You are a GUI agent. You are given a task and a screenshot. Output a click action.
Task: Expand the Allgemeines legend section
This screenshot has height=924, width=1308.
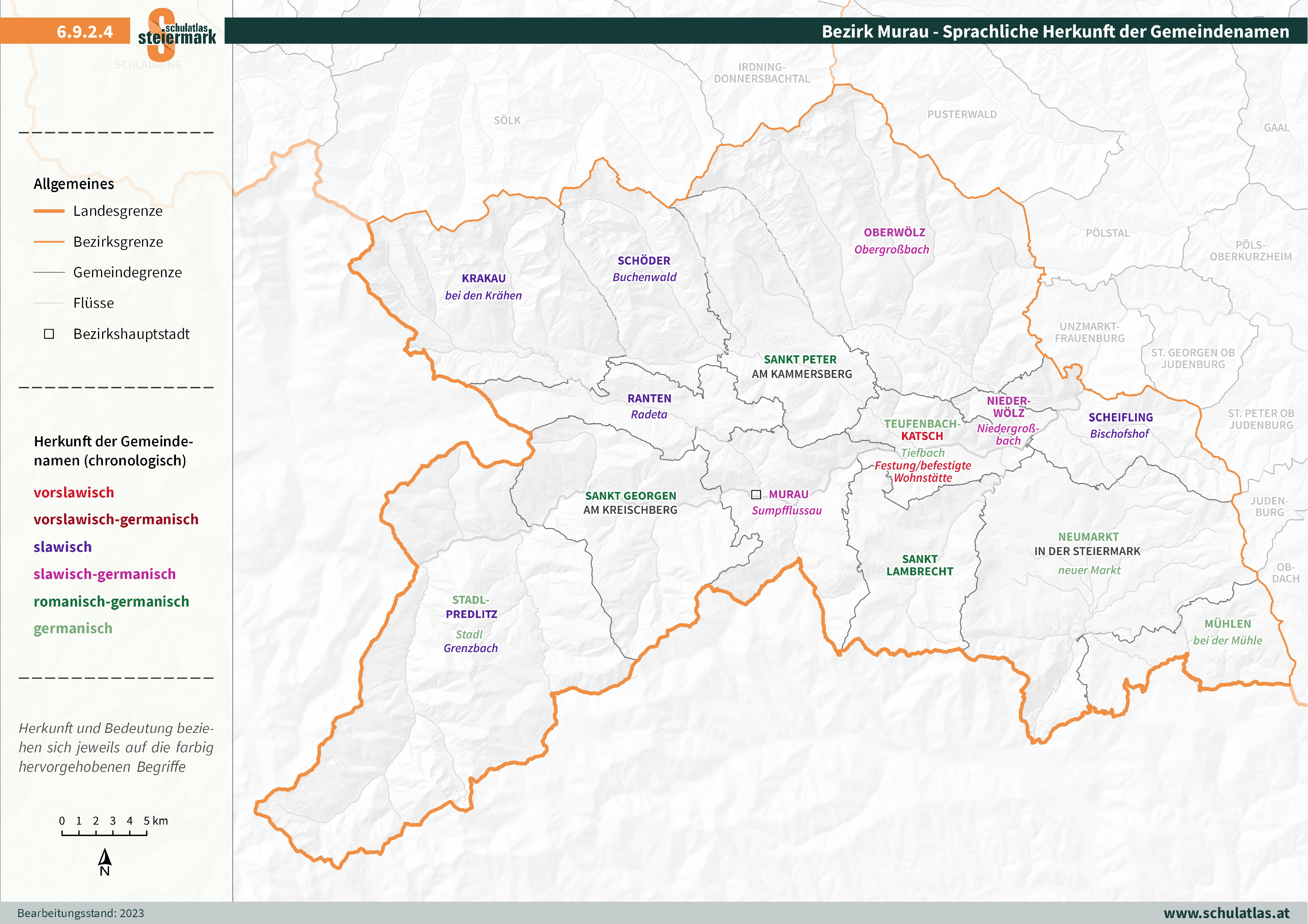click(74, 183)
